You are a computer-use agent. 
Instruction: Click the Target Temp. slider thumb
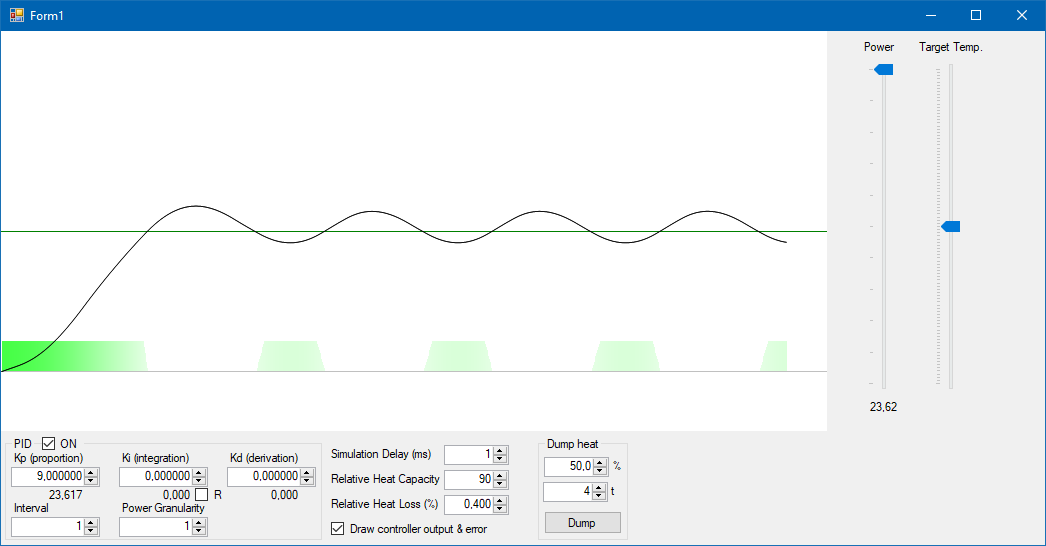coord(951,227)
